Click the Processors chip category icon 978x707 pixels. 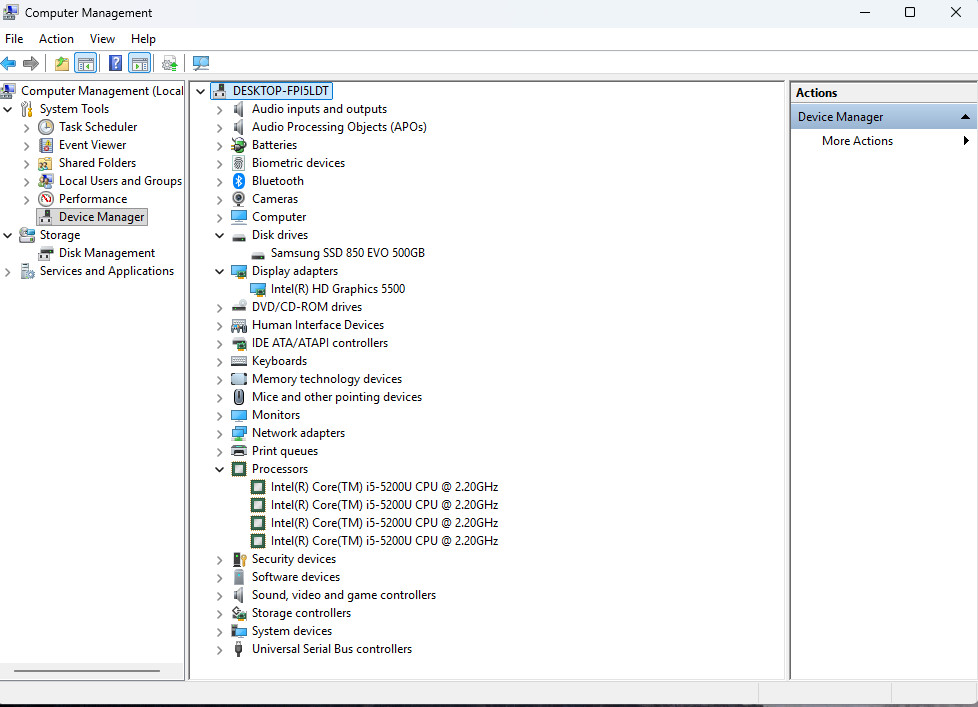[x=239, y=469]
